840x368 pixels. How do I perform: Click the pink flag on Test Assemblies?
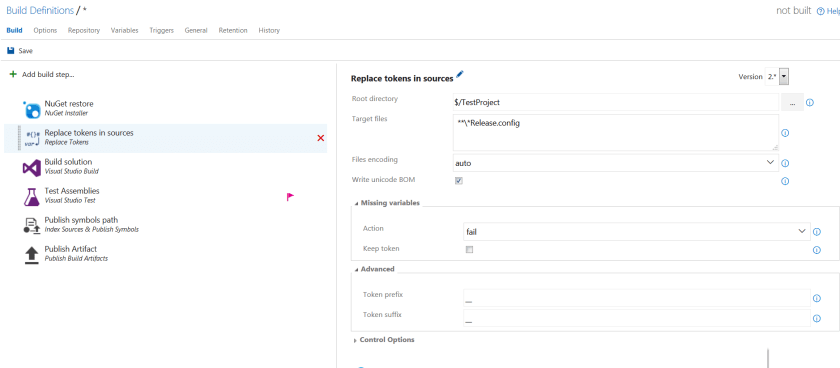[x=290, y=197]
